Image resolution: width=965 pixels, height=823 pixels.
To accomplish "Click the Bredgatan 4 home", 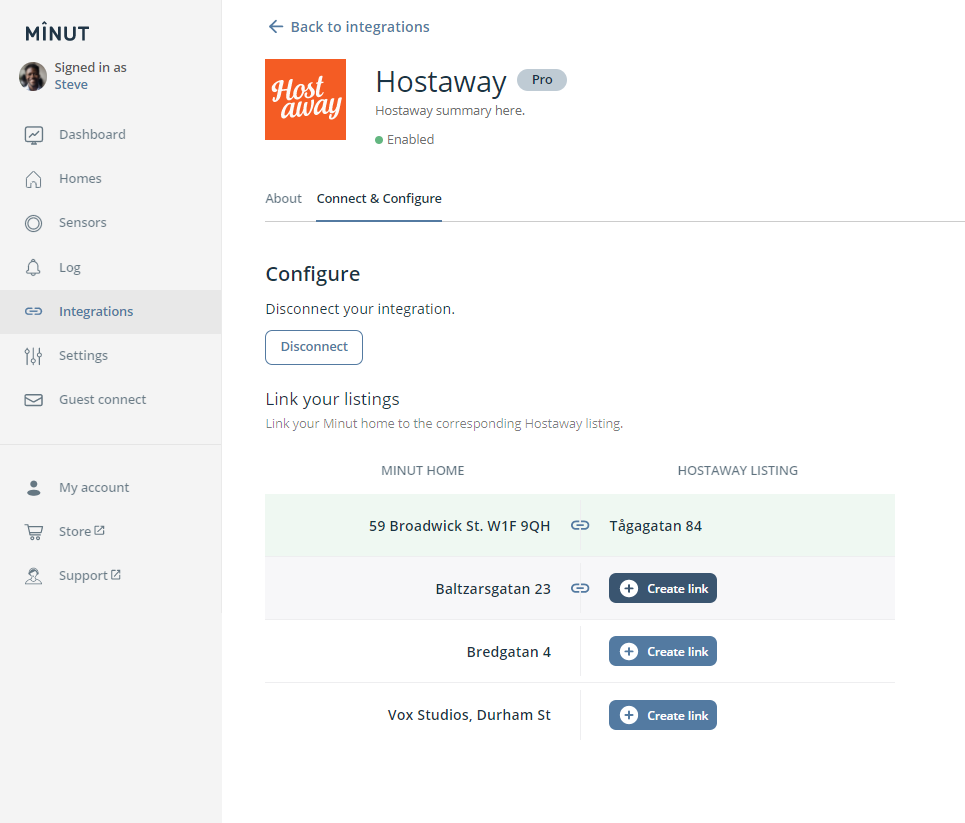I will coord(508,652).
